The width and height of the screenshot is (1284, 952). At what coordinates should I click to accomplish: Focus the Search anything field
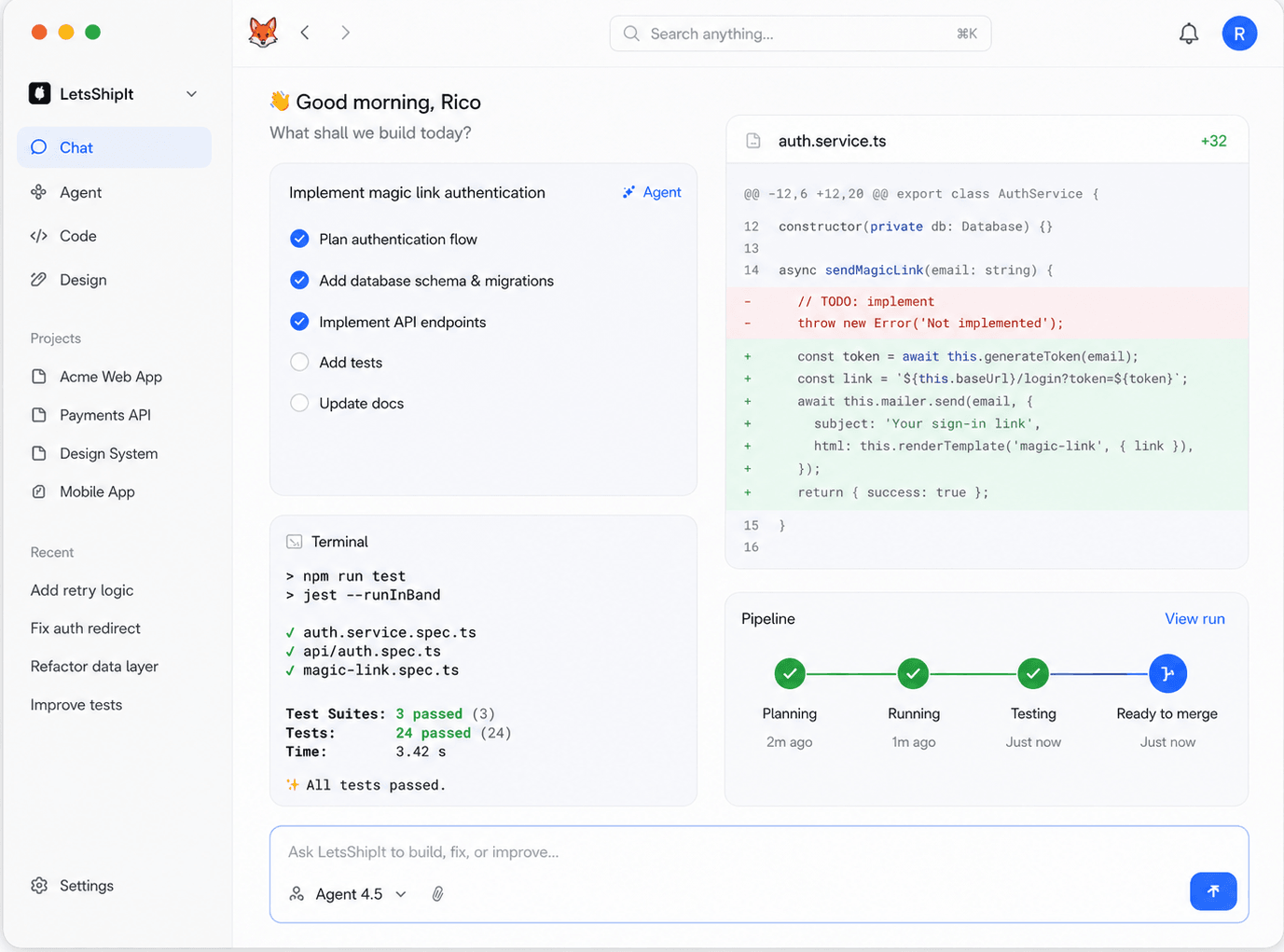800,34
